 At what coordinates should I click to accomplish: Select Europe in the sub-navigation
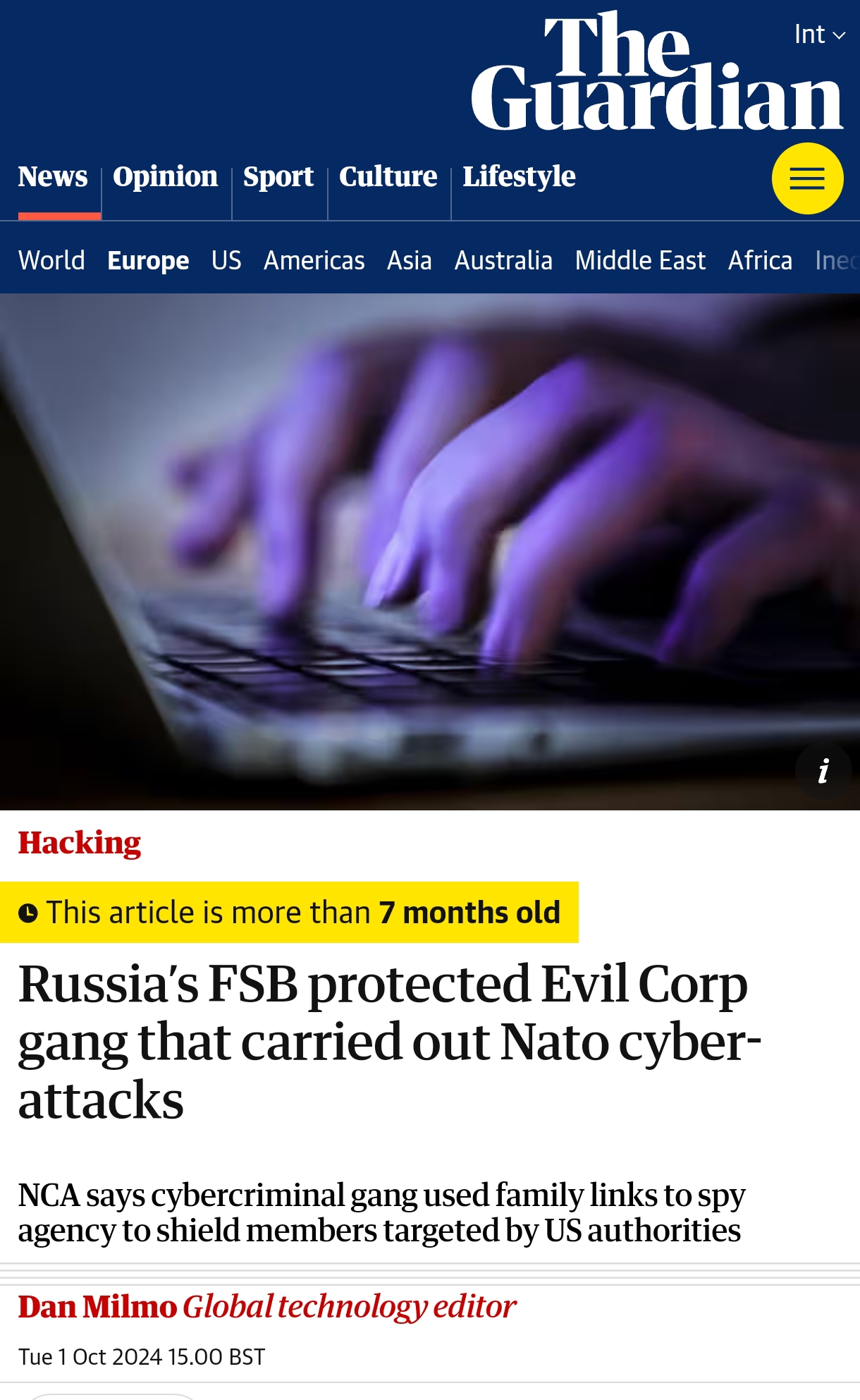(x=148, y=260)
